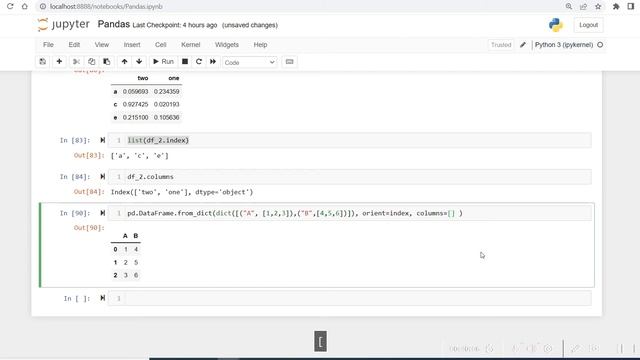Open the View menu
Image resolution: width=640 pixels, height=360 pixels.
click(102, 45)
